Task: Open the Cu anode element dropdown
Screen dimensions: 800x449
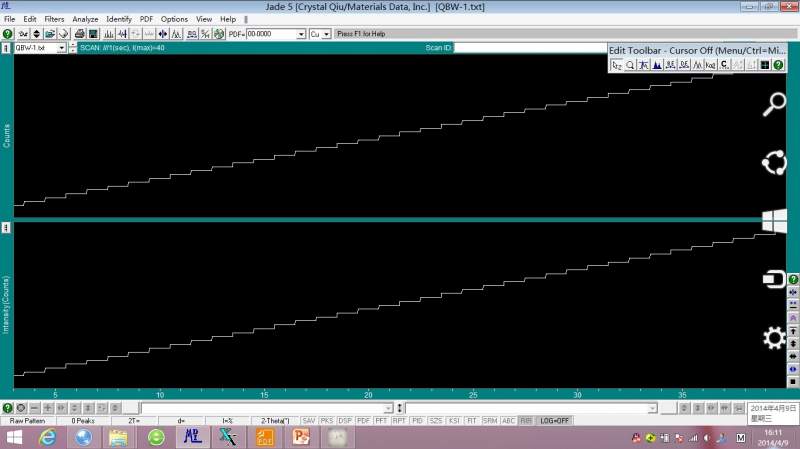Action: [x=327, y=34]
